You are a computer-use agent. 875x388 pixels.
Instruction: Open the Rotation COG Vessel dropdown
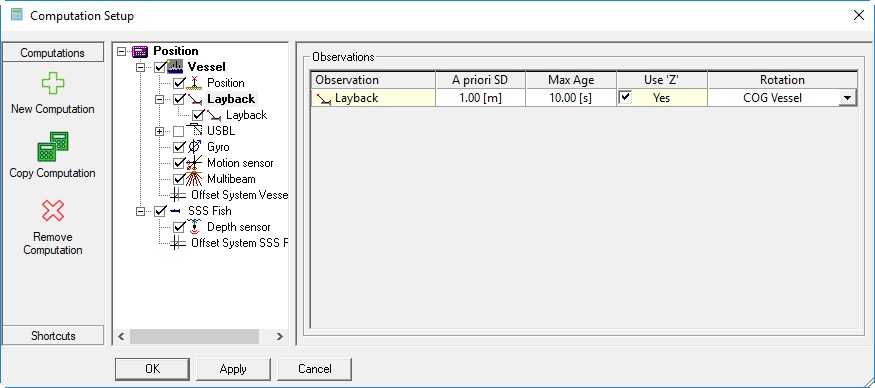tap(847, 98)
